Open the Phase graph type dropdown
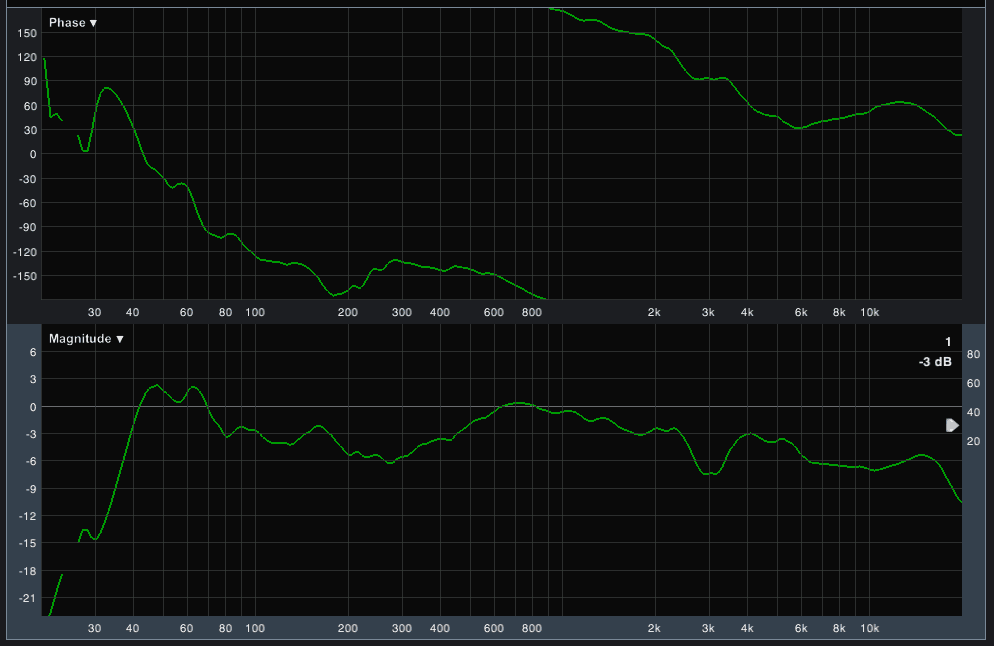 coord(73,23)
